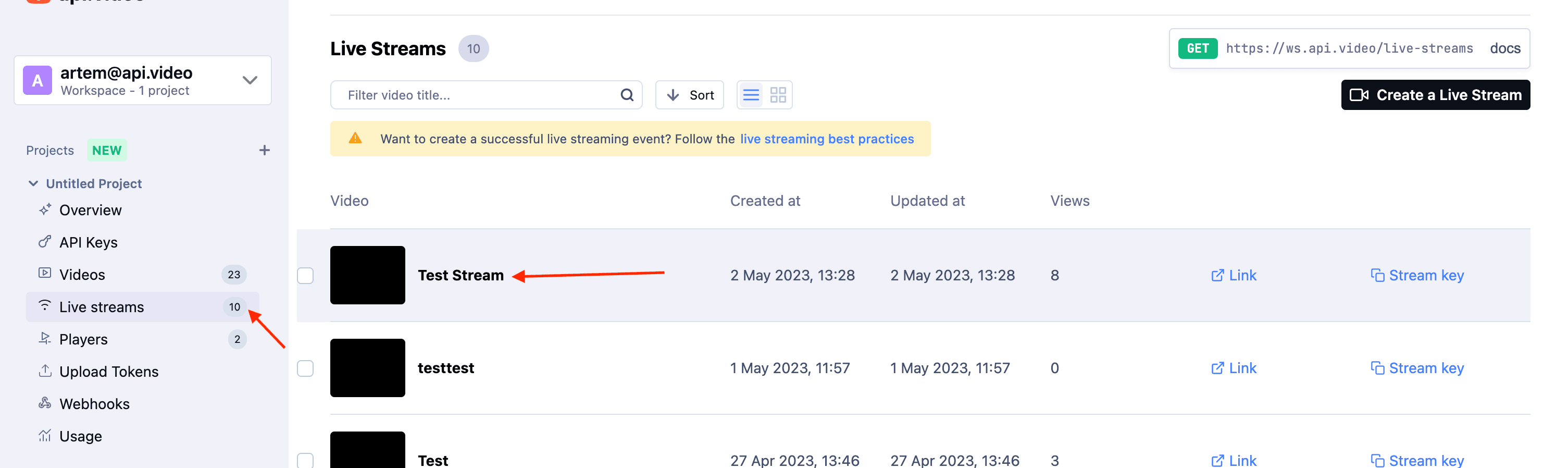Click the Live Streams count badge 10

coord(474,48)
